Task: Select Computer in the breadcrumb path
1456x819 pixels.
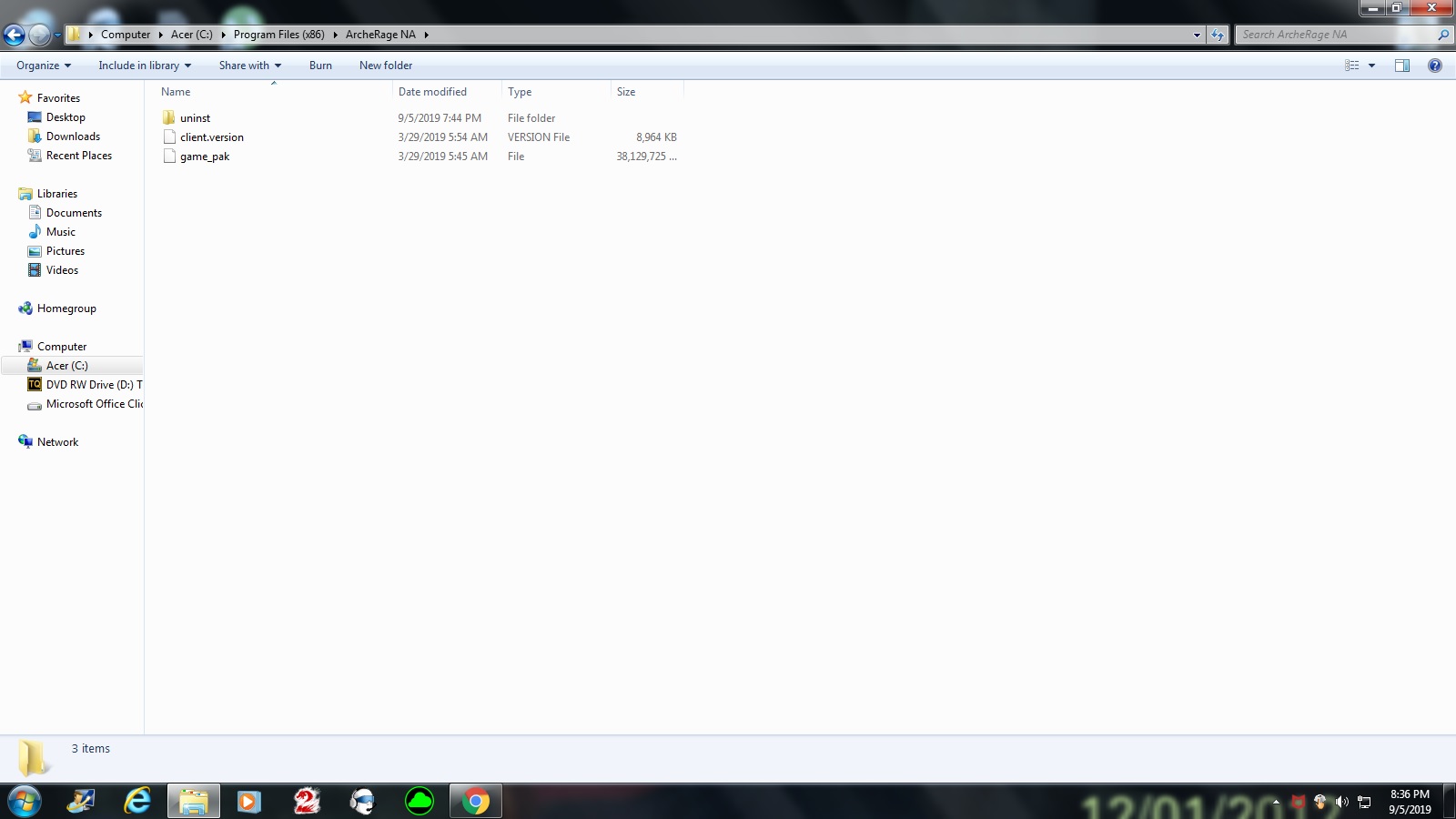Action: [x=126, y=35]
